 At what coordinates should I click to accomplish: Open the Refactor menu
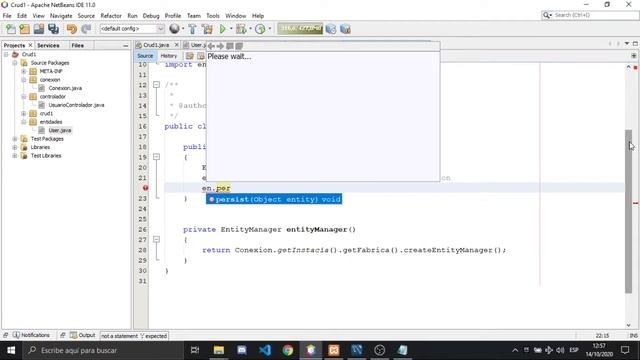point(111,16)
